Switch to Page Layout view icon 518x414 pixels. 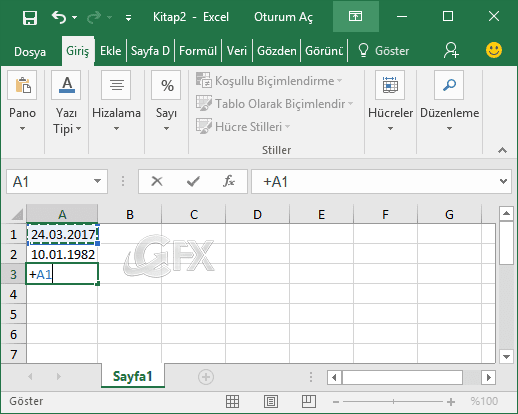[271, 401]
